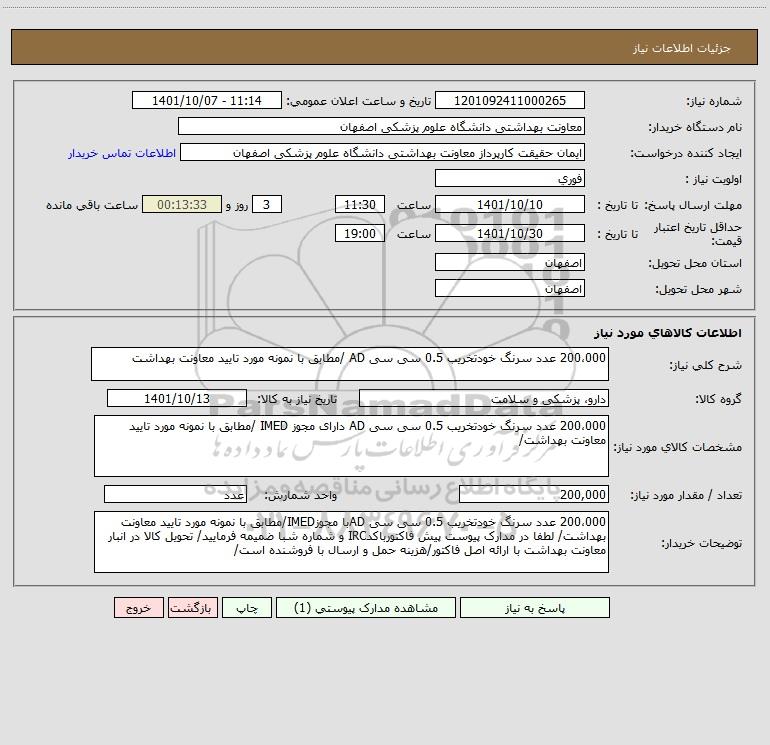Click the ساعت باقی مانده label
770x745 pixels.
[92, 205]
